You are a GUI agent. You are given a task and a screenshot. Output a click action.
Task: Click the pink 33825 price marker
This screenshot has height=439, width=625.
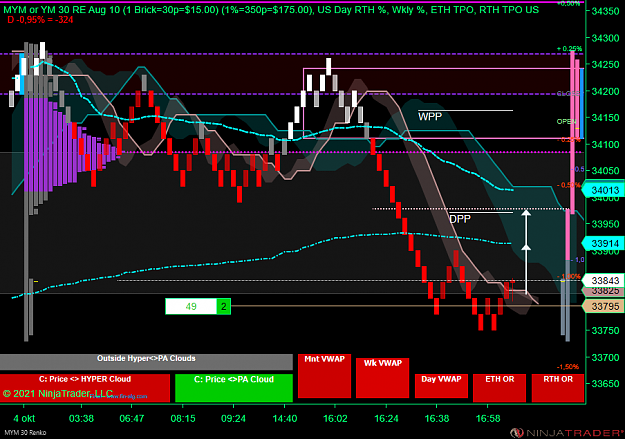pos(603,291)
